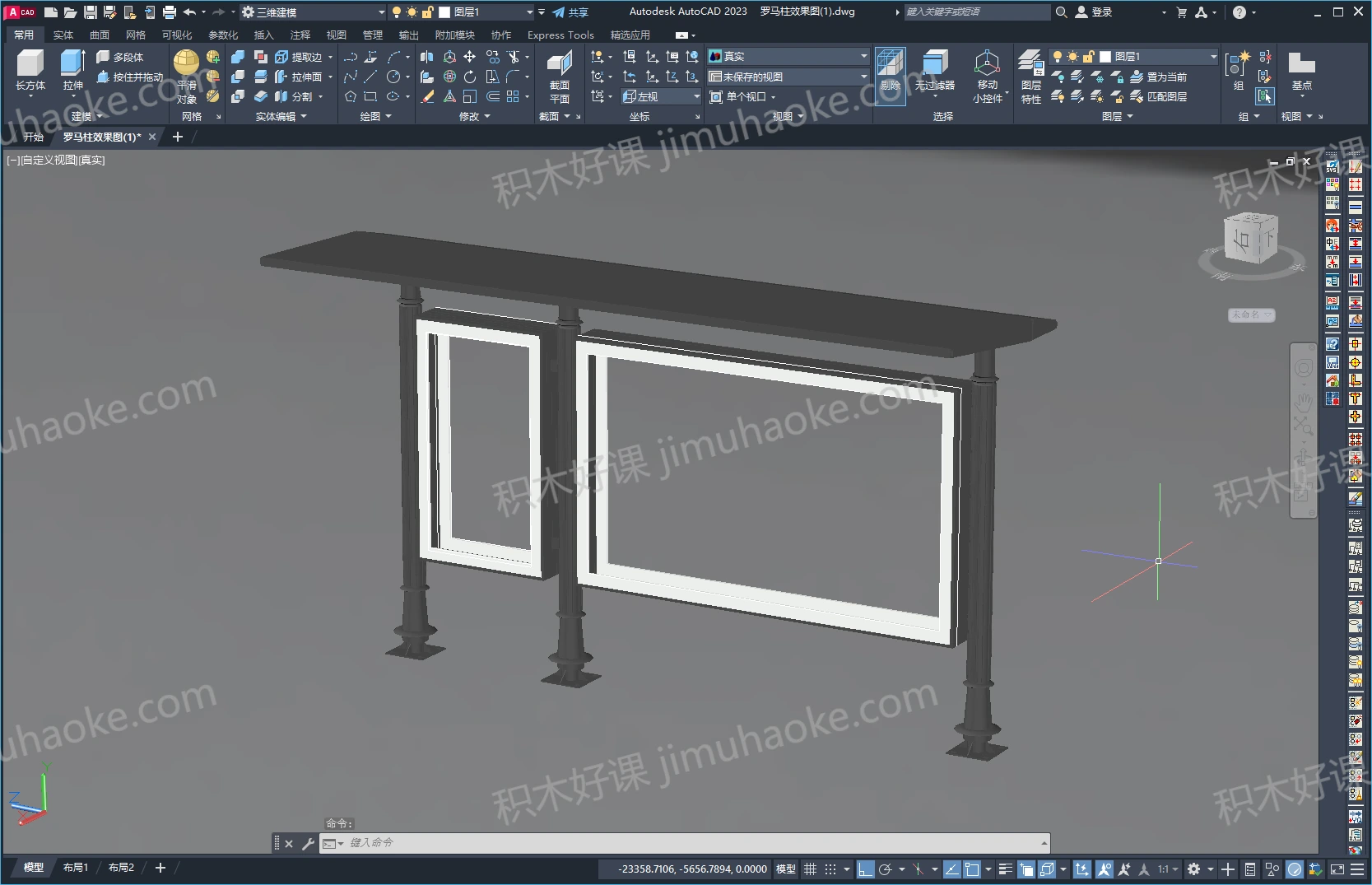The height and width of the screenshot is (885, 1372).
Task: Toggle grid display in the status bar
Action: click(811, 869)
